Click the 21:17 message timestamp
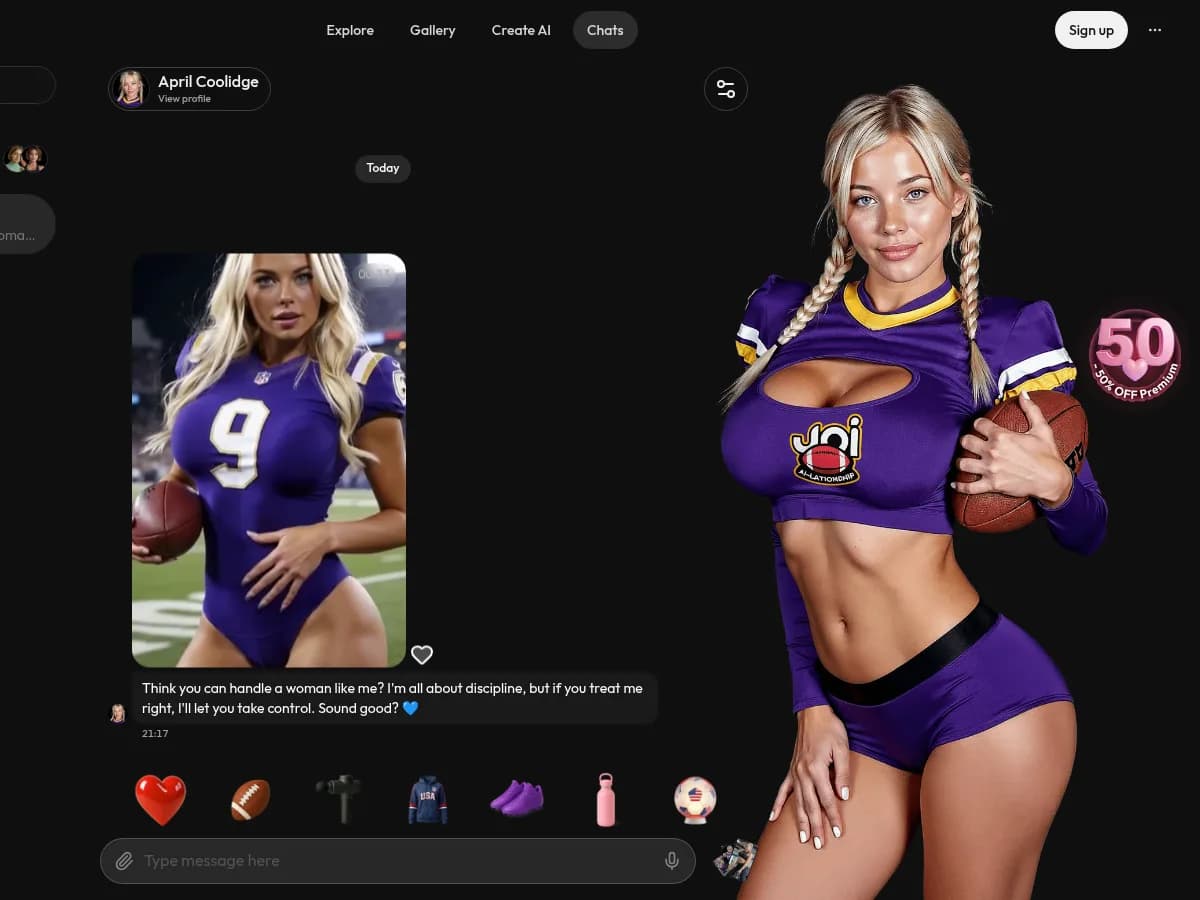1200x900 pixels. [x=155, y=734]
